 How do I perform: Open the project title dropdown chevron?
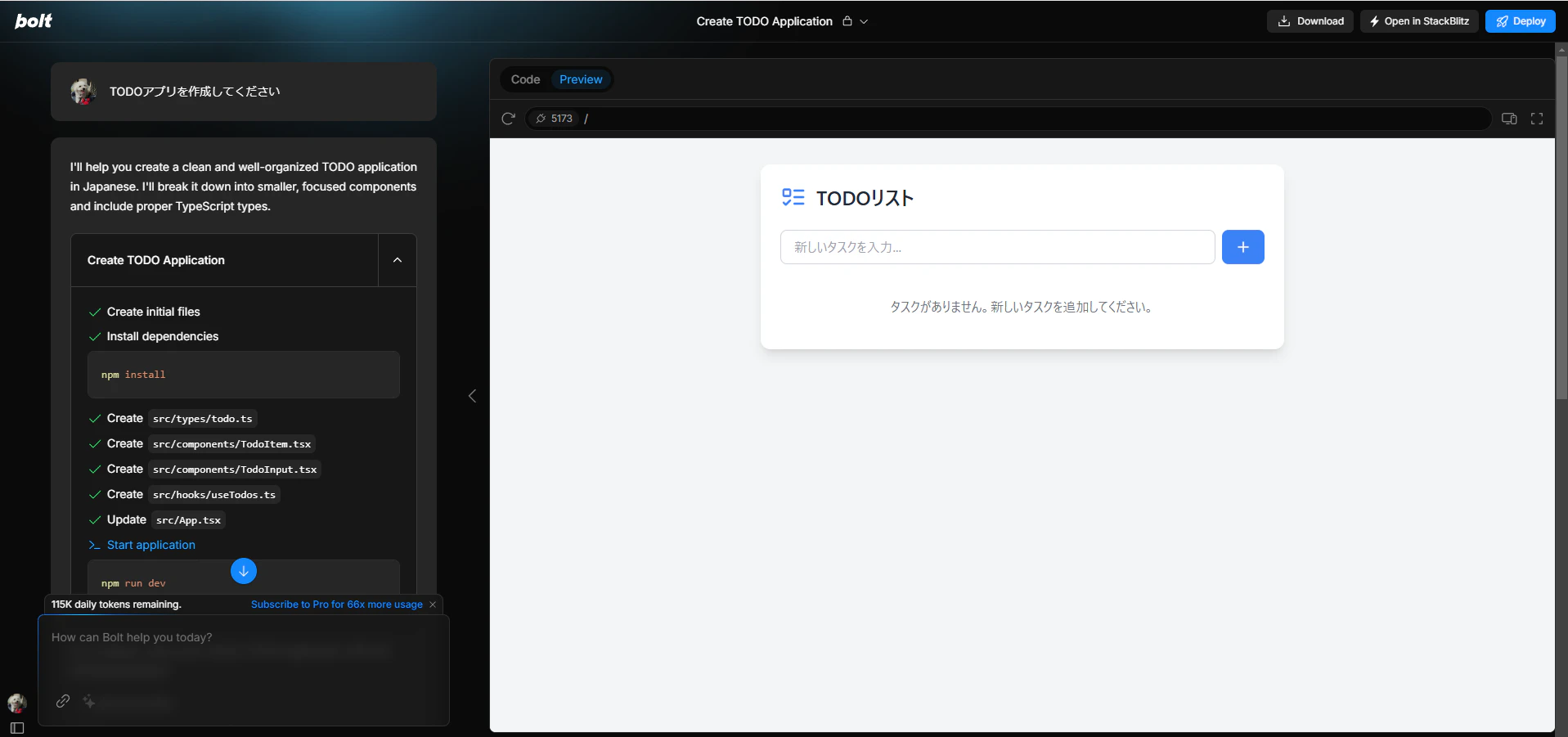[x=864, y=22]
